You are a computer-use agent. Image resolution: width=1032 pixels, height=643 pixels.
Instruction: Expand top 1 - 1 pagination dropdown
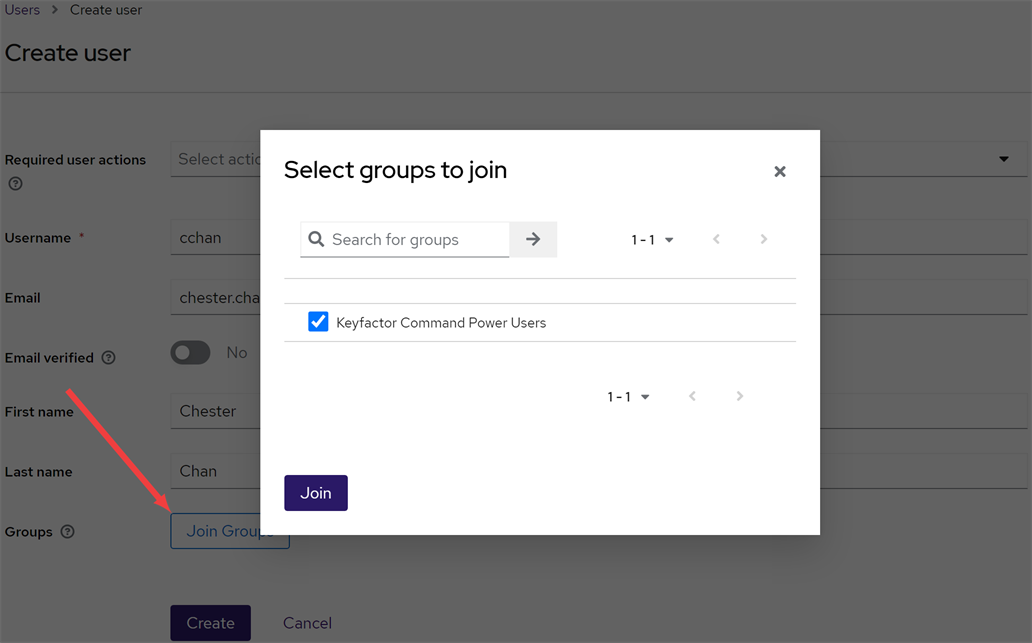[x=652, y=240]
